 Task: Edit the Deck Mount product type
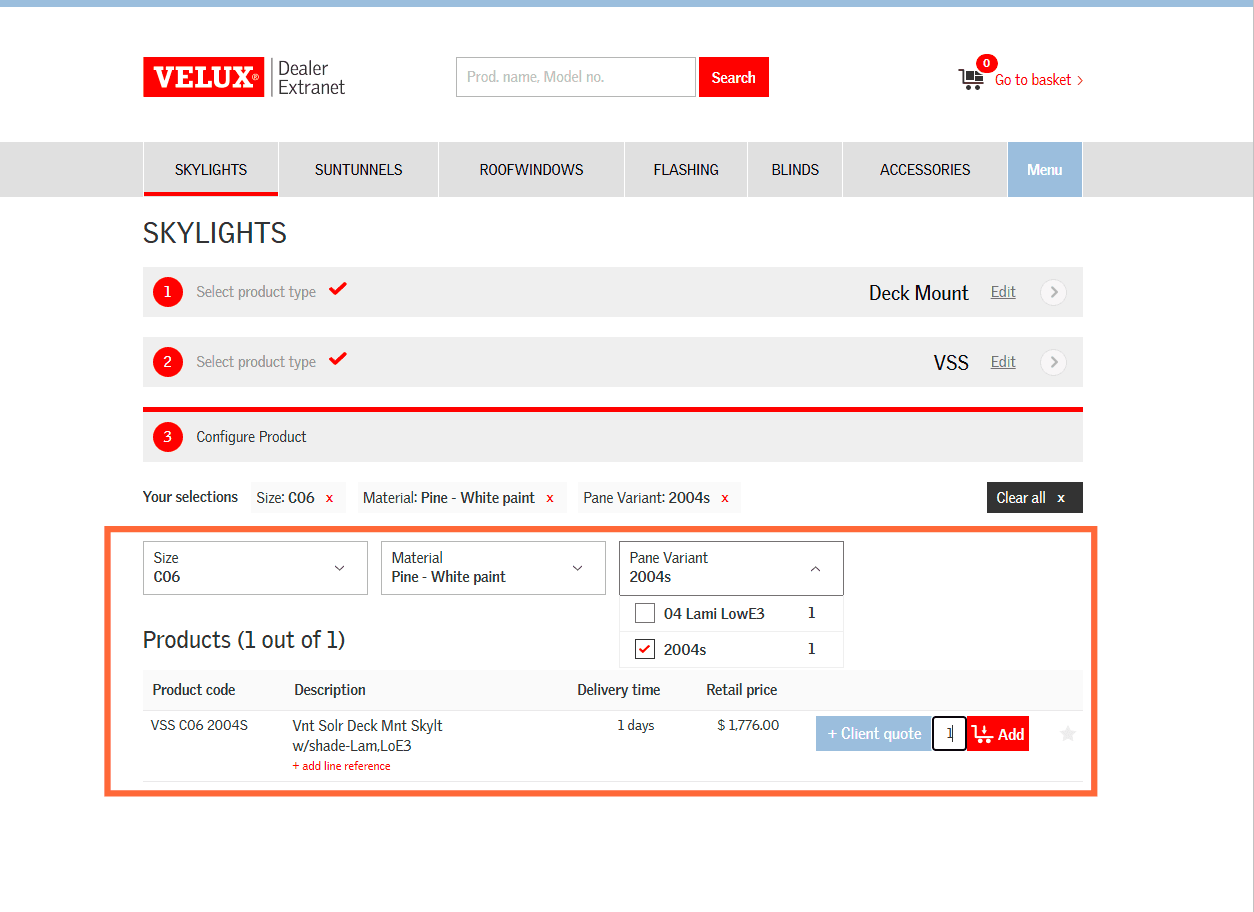[1003, 292]
